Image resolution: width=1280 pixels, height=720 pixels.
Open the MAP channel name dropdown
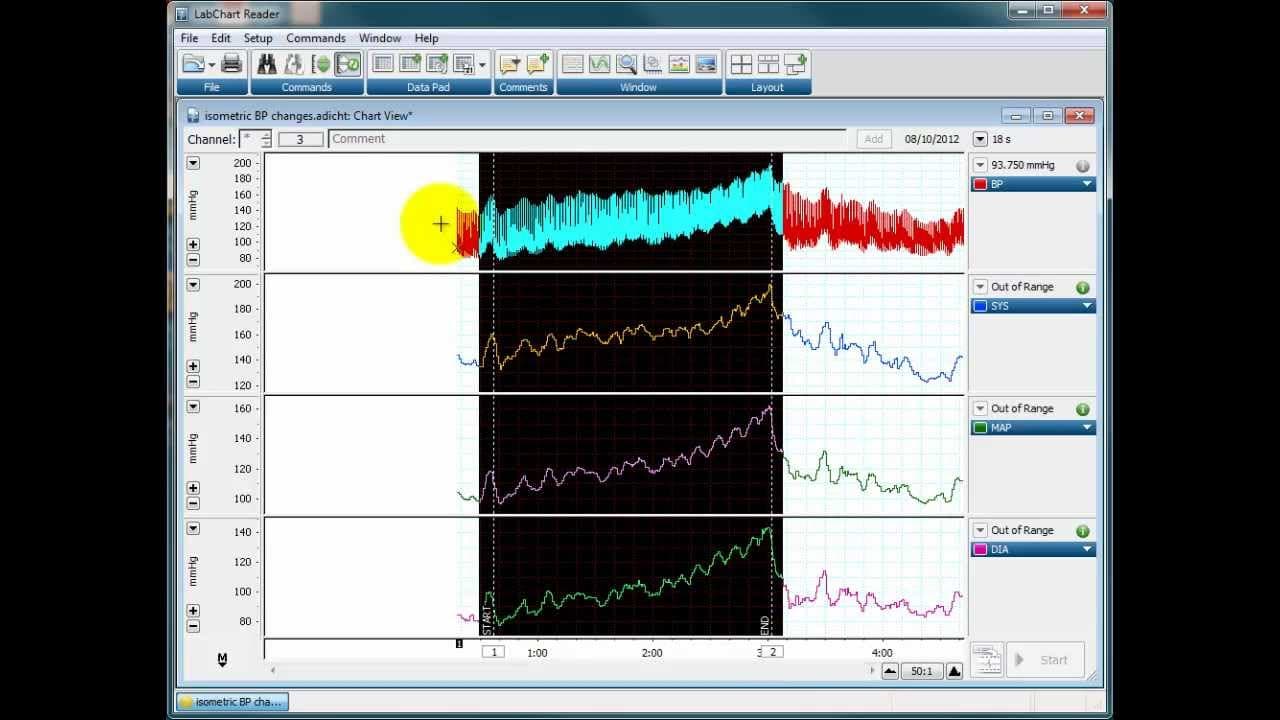pyautogui.click(x=1086, y=428)
